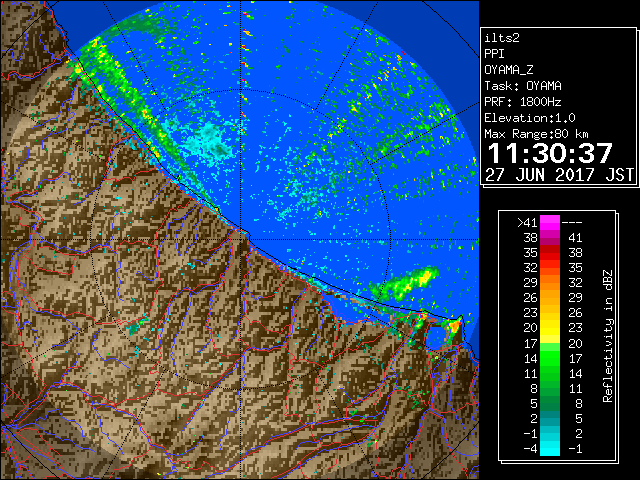Screen dimensions: 640x480
Task: Click the legend value 17 left column
Action: 531,343
